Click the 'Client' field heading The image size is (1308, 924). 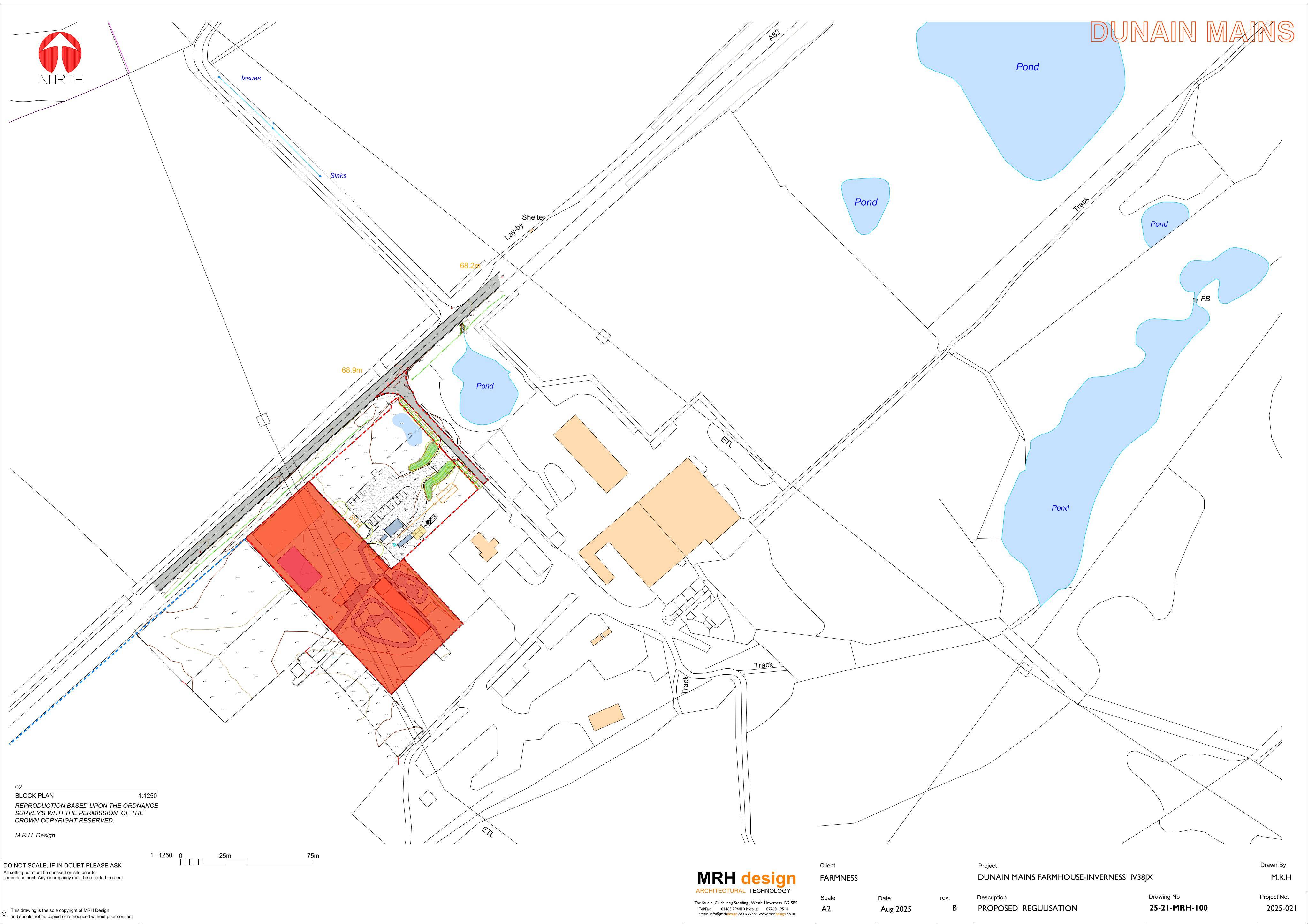827,865
